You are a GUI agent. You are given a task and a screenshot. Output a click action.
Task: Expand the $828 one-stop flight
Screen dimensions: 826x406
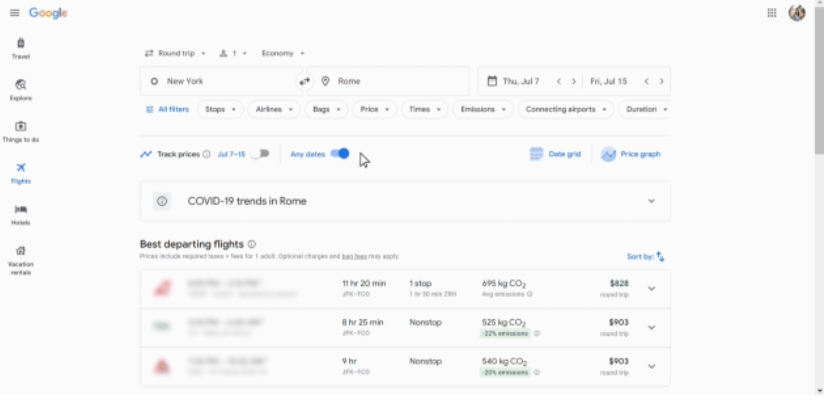click(x=652, y=289)
